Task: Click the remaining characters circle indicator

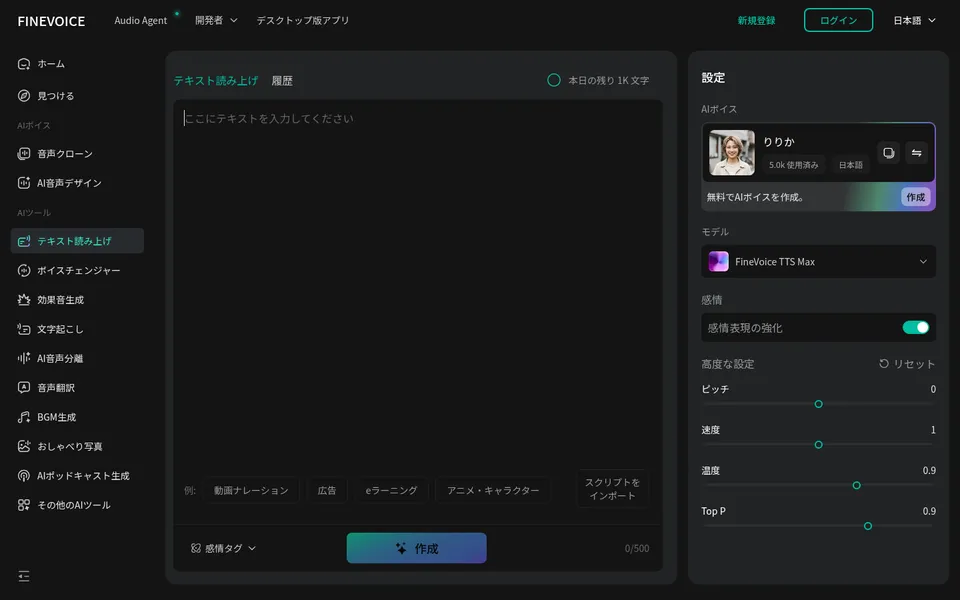Action: (x=554, y=80)
